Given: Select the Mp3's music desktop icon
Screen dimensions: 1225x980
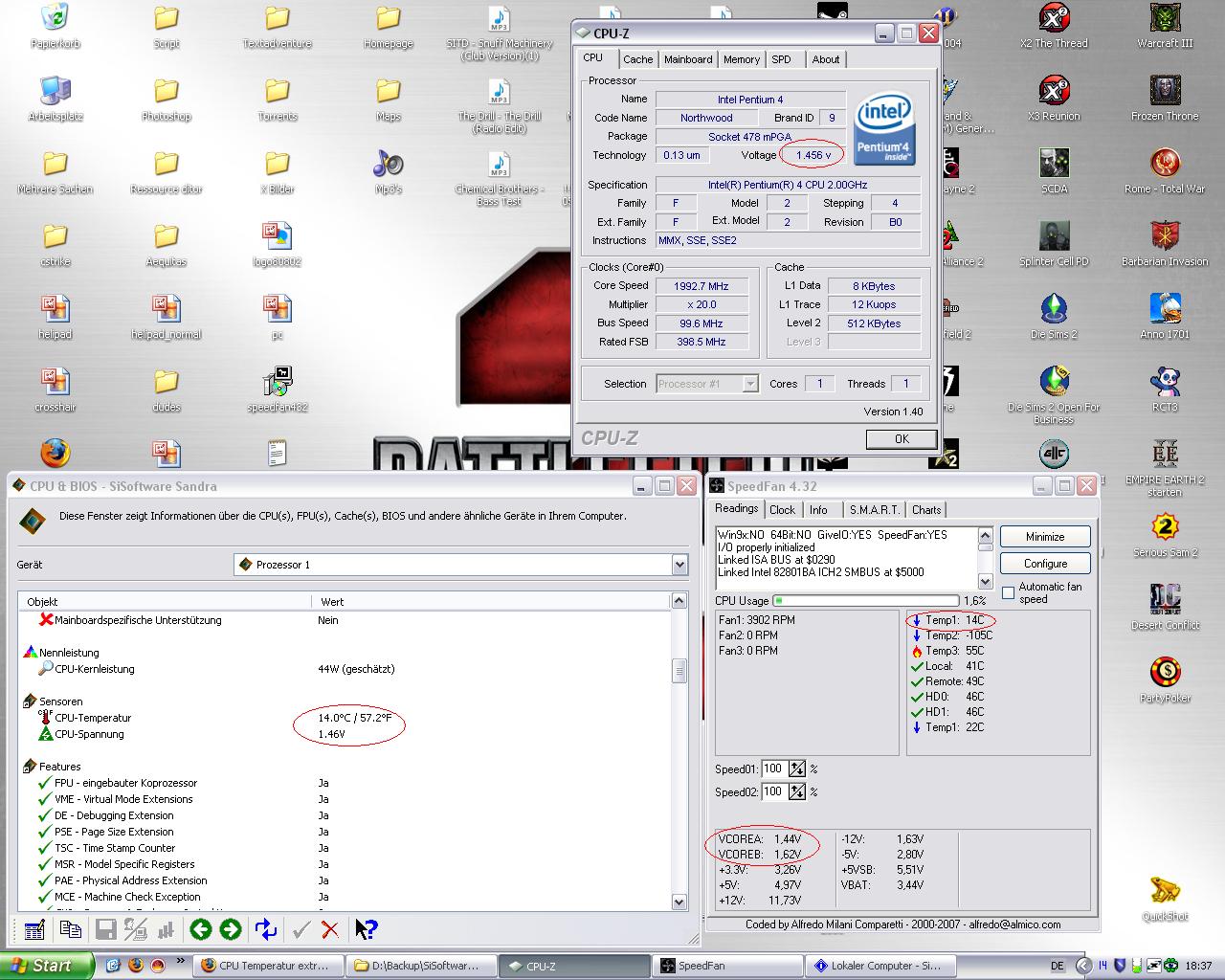Looking at the screenshot, I should [389, 171].
